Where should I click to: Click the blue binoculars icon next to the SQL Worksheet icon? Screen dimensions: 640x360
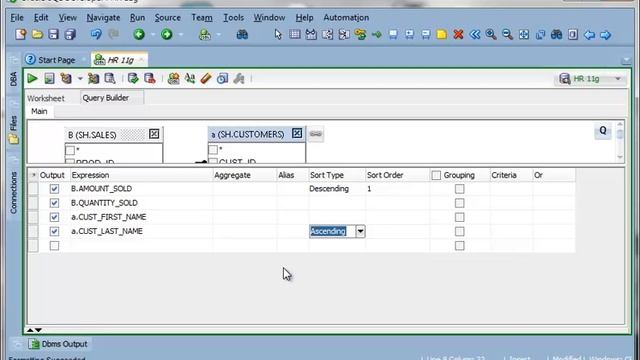point(242,34)
